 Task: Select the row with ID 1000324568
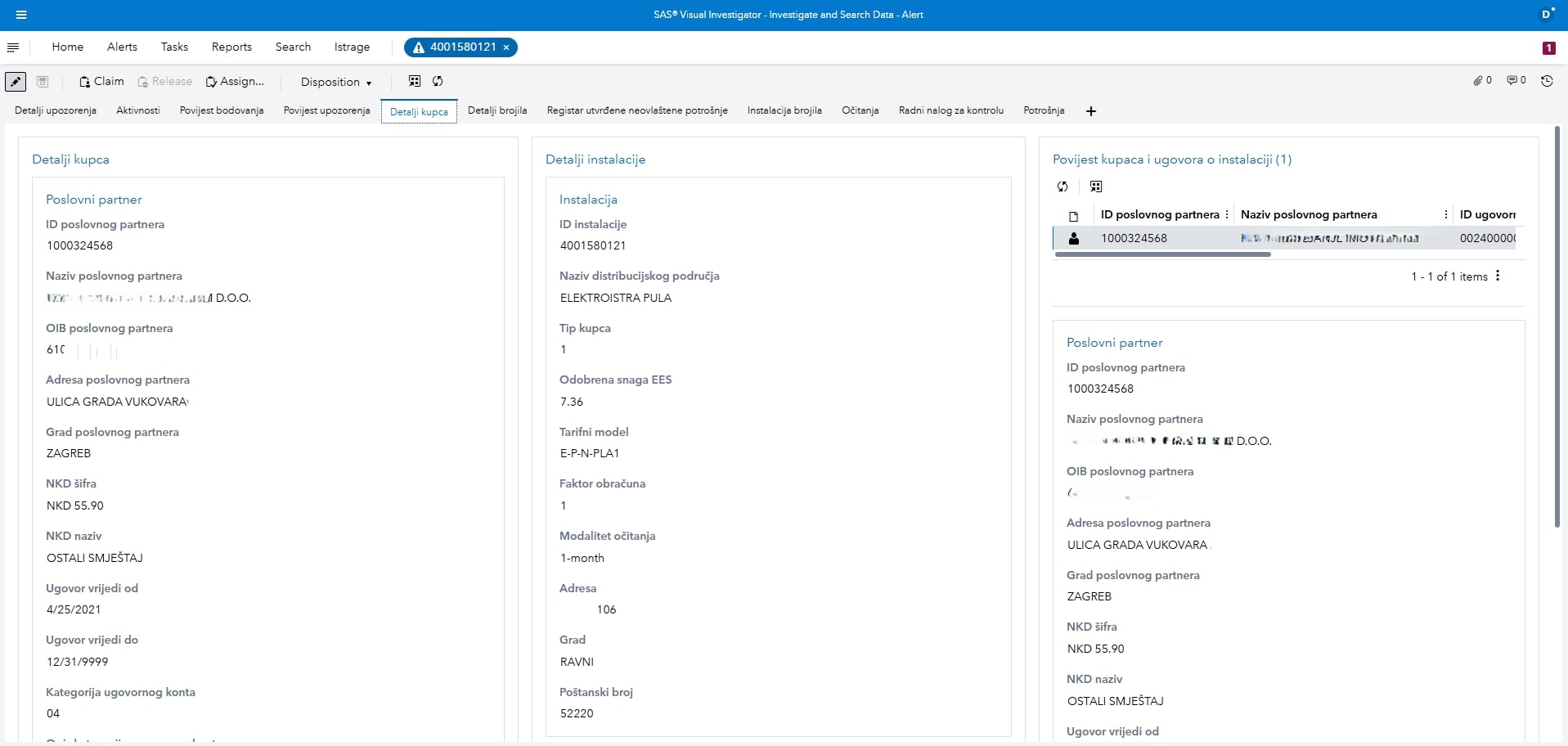point(1134,238)
